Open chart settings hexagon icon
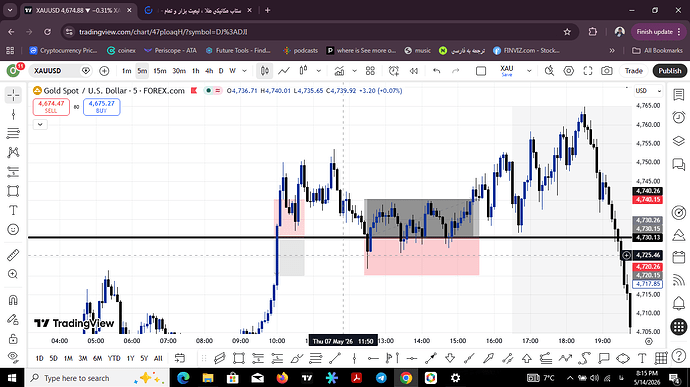 pos(569,71)
